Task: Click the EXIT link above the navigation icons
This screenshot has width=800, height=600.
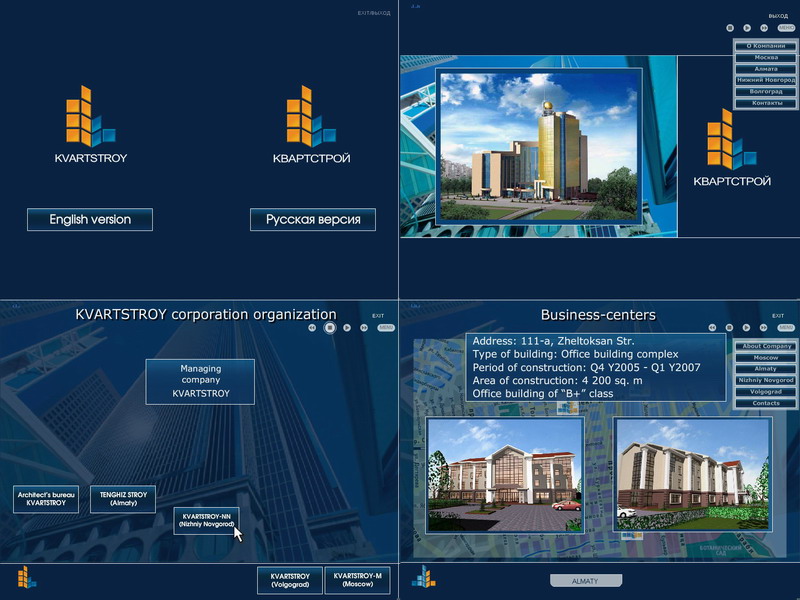Action: click(378, 314)
